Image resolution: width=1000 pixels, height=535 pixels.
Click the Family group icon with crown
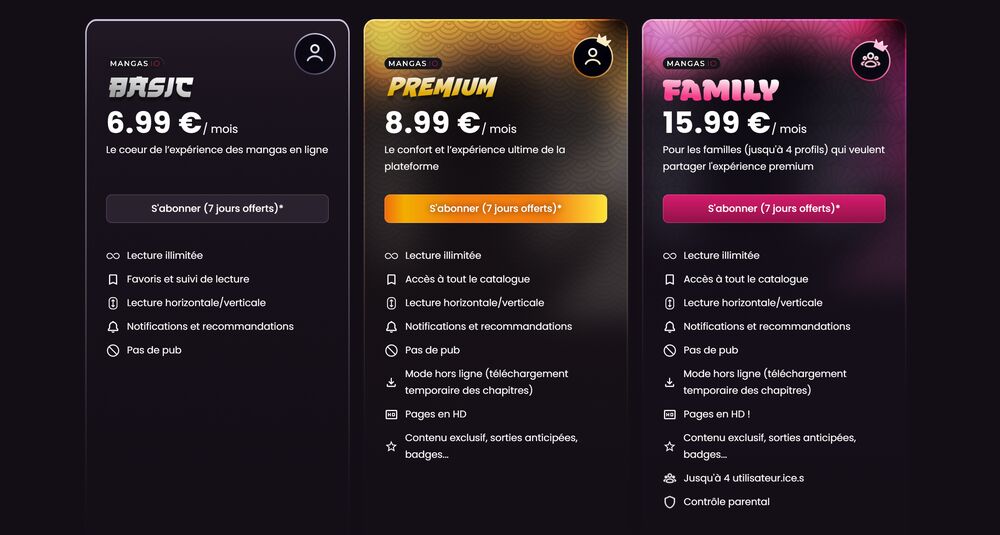[871, 60]
